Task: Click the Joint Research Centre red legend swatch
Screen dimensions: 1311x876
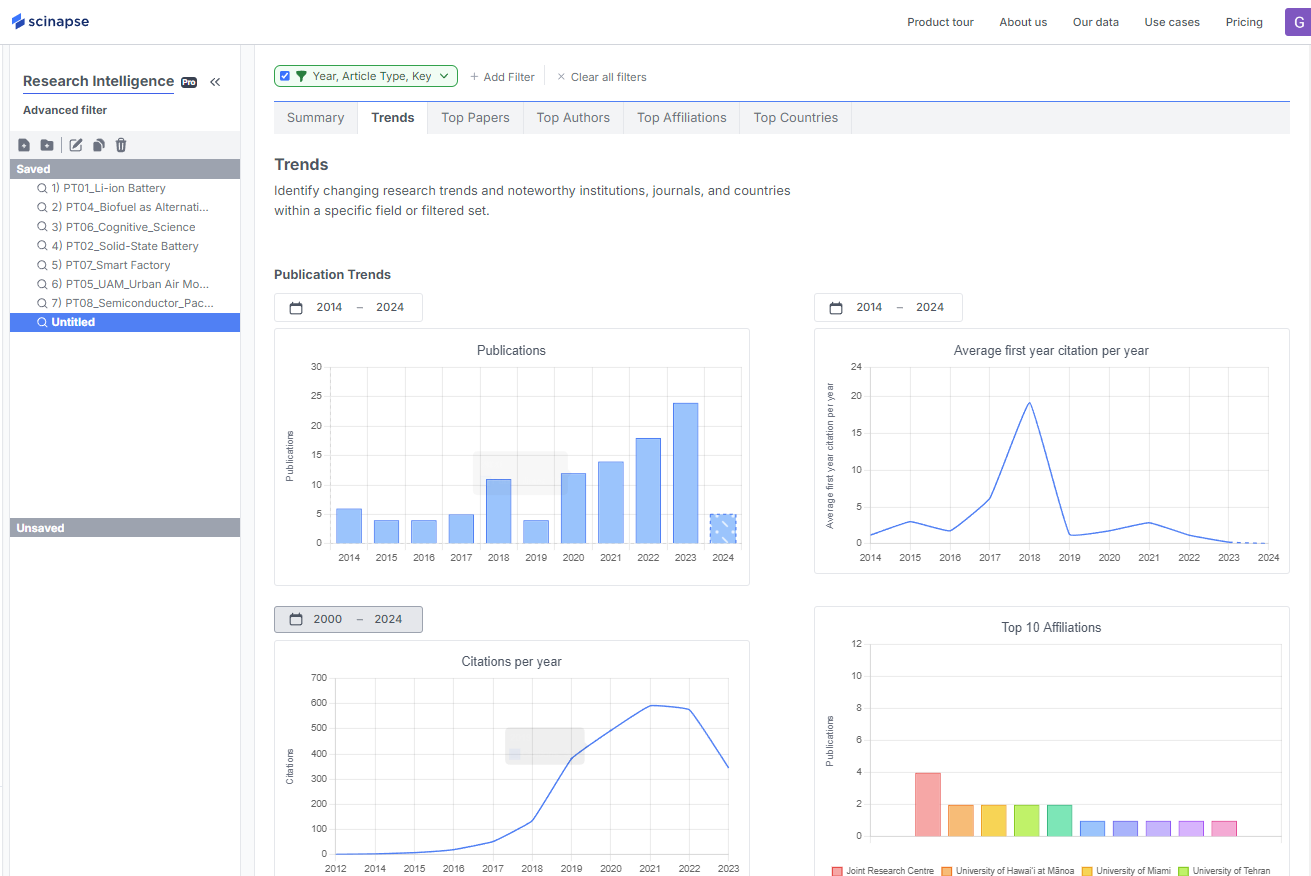Action: pos(837,871)
